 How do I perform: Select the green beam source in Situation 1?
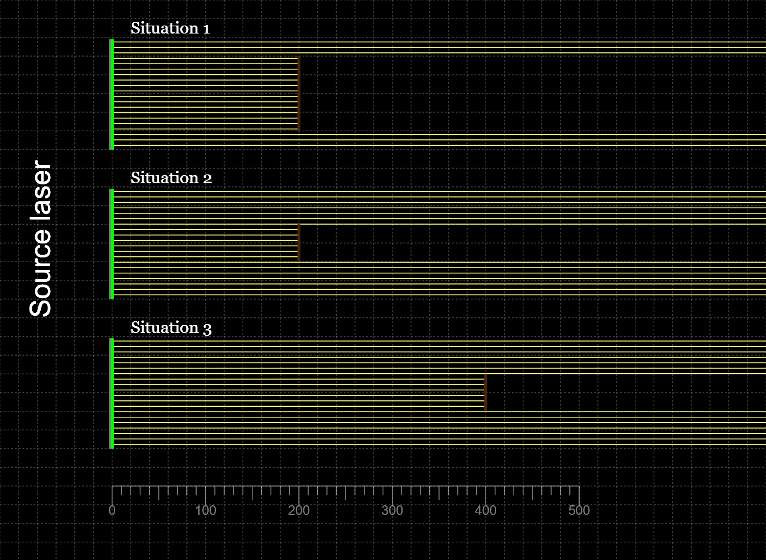click(x=112, y=94)
